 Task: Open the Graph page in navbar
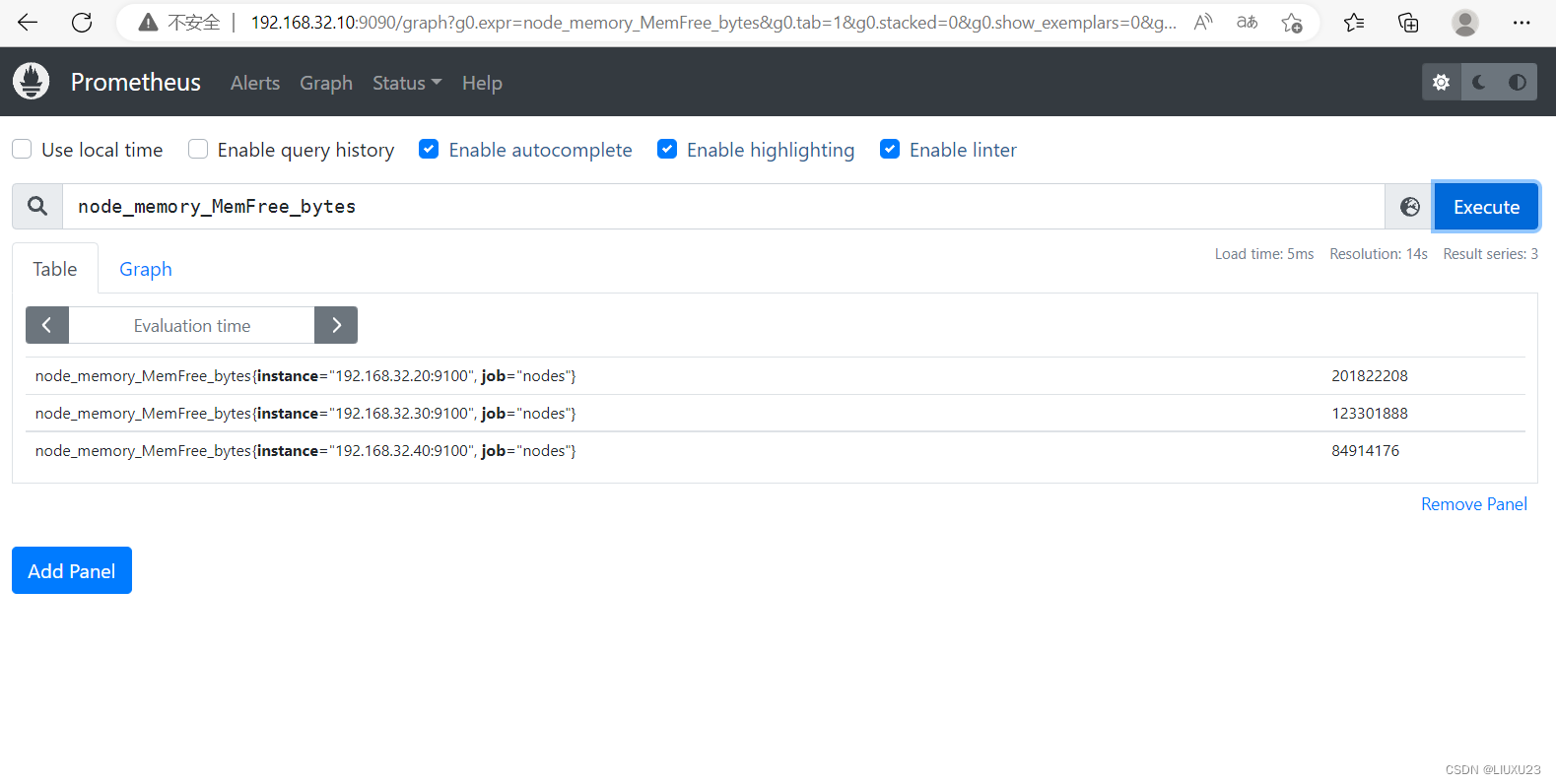(x=326, y=83)
